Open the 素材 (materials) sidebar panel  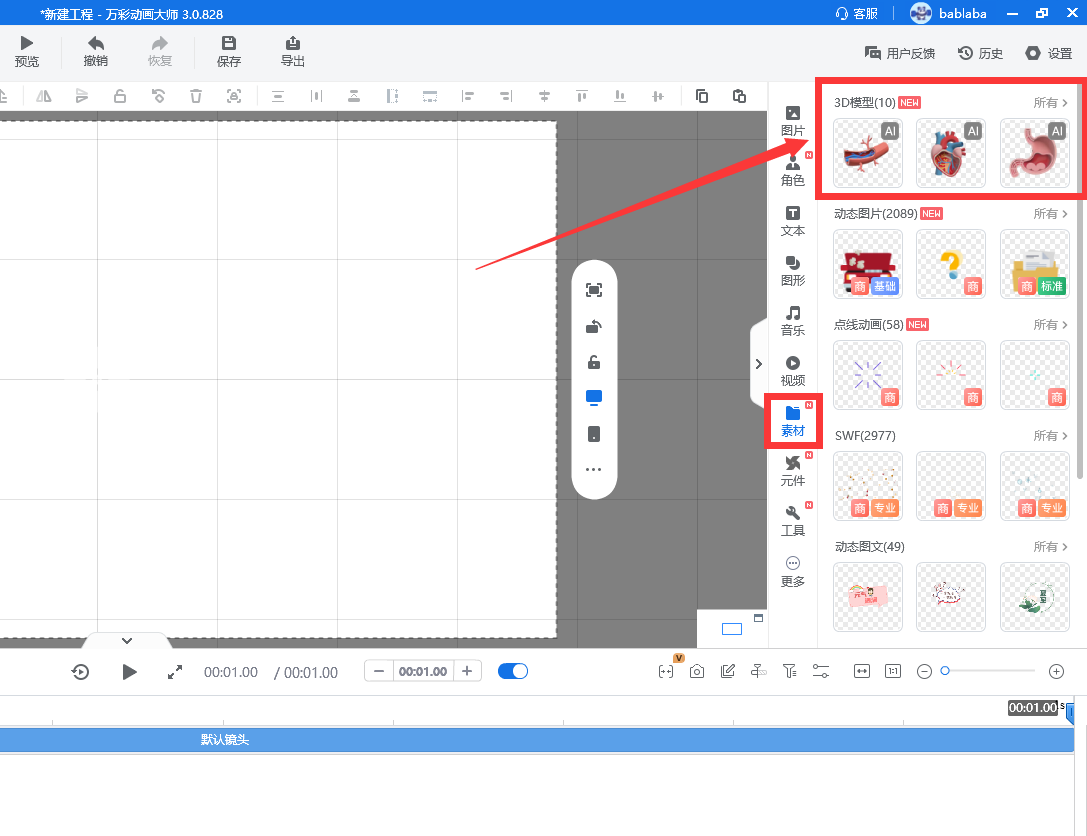tap(792, 420)
